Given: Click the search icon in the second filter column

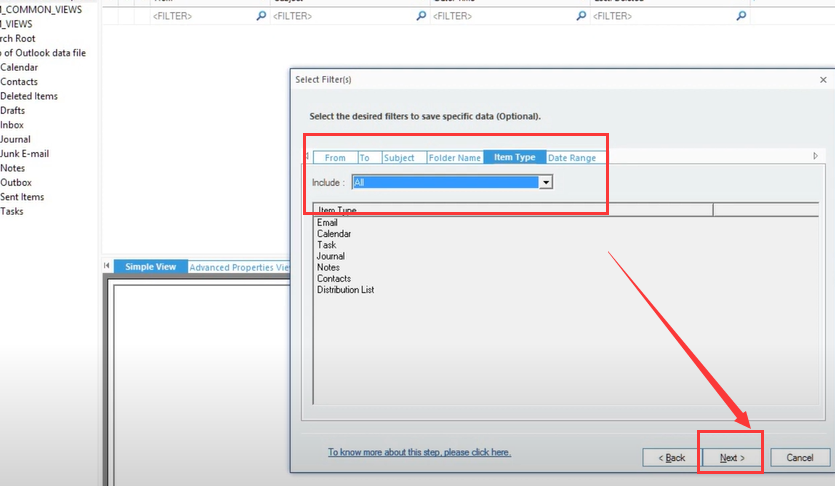Looking at the screenshot, I should [x=421, y=16].
